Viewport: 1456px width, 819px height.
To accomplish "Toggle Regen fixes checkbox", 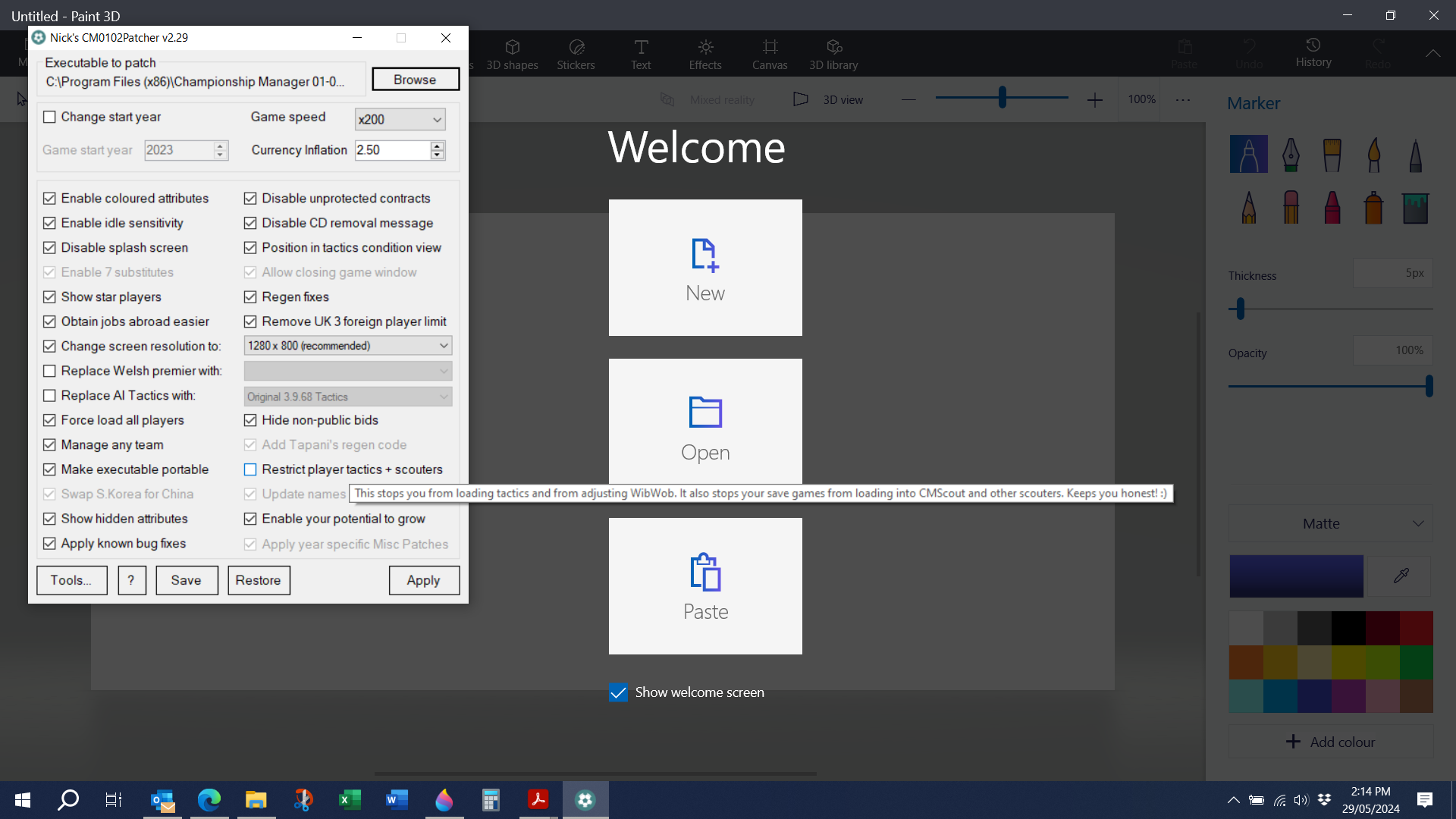I will [x=250, y=297].
